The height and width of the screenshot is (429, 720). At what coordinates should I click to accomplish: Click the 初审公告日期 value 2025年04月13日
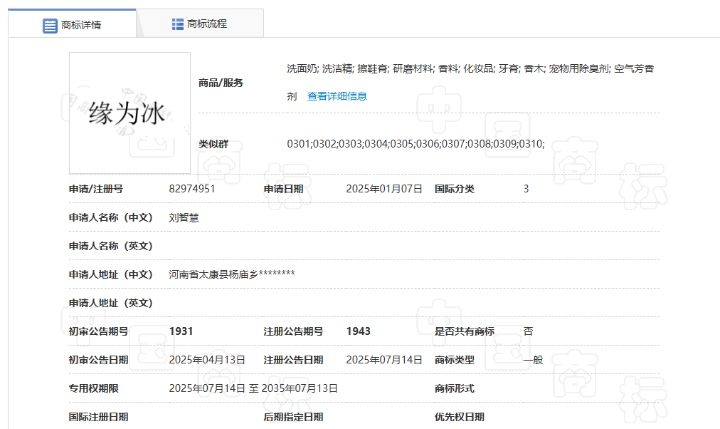tap(208, 359)
